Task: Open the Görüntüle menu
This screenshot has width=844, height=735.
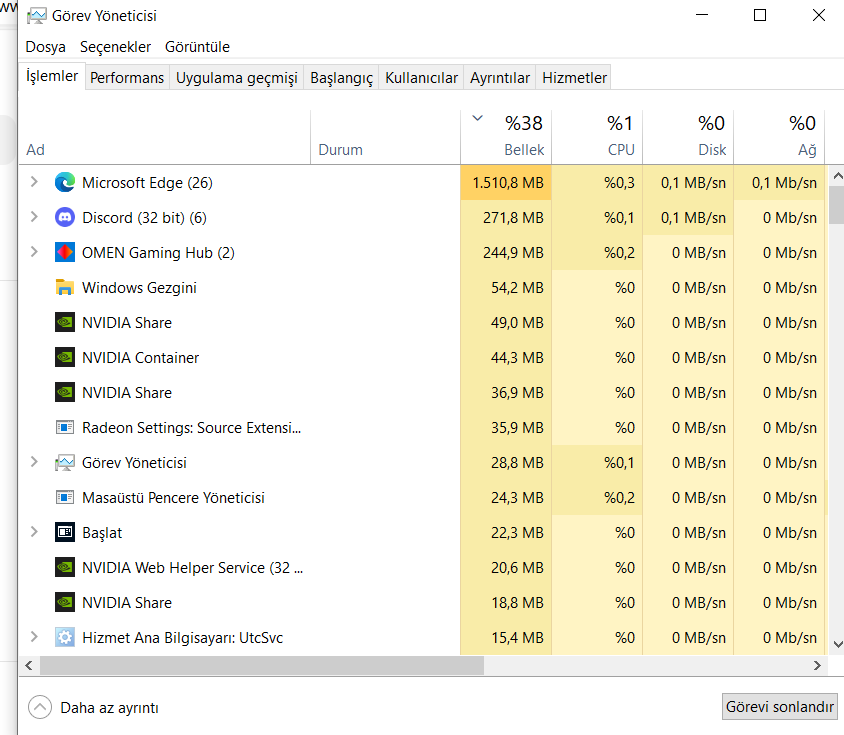Action: click(197, 47)
